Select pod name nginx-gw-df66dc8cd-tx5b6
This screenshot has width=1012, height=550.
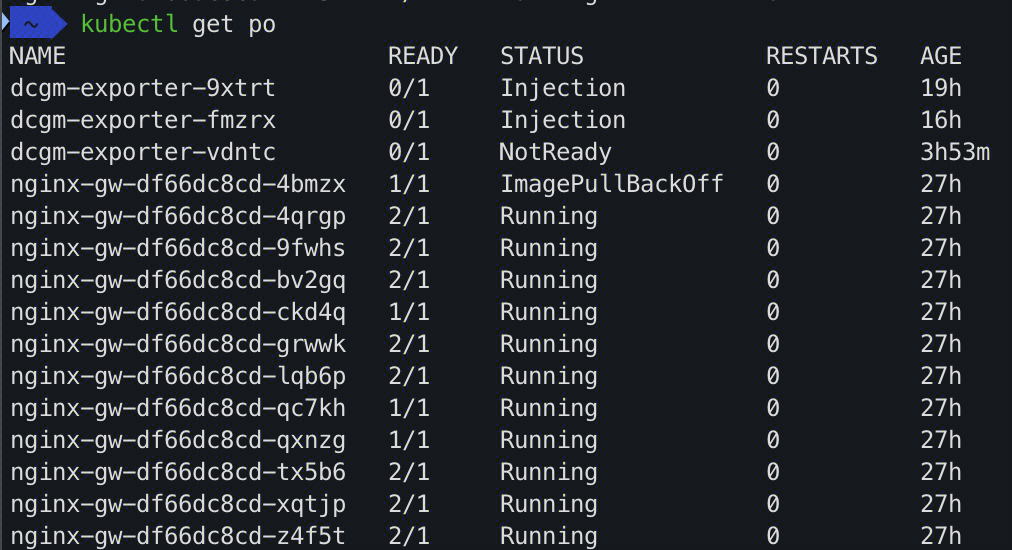click(x=178, y=472)
